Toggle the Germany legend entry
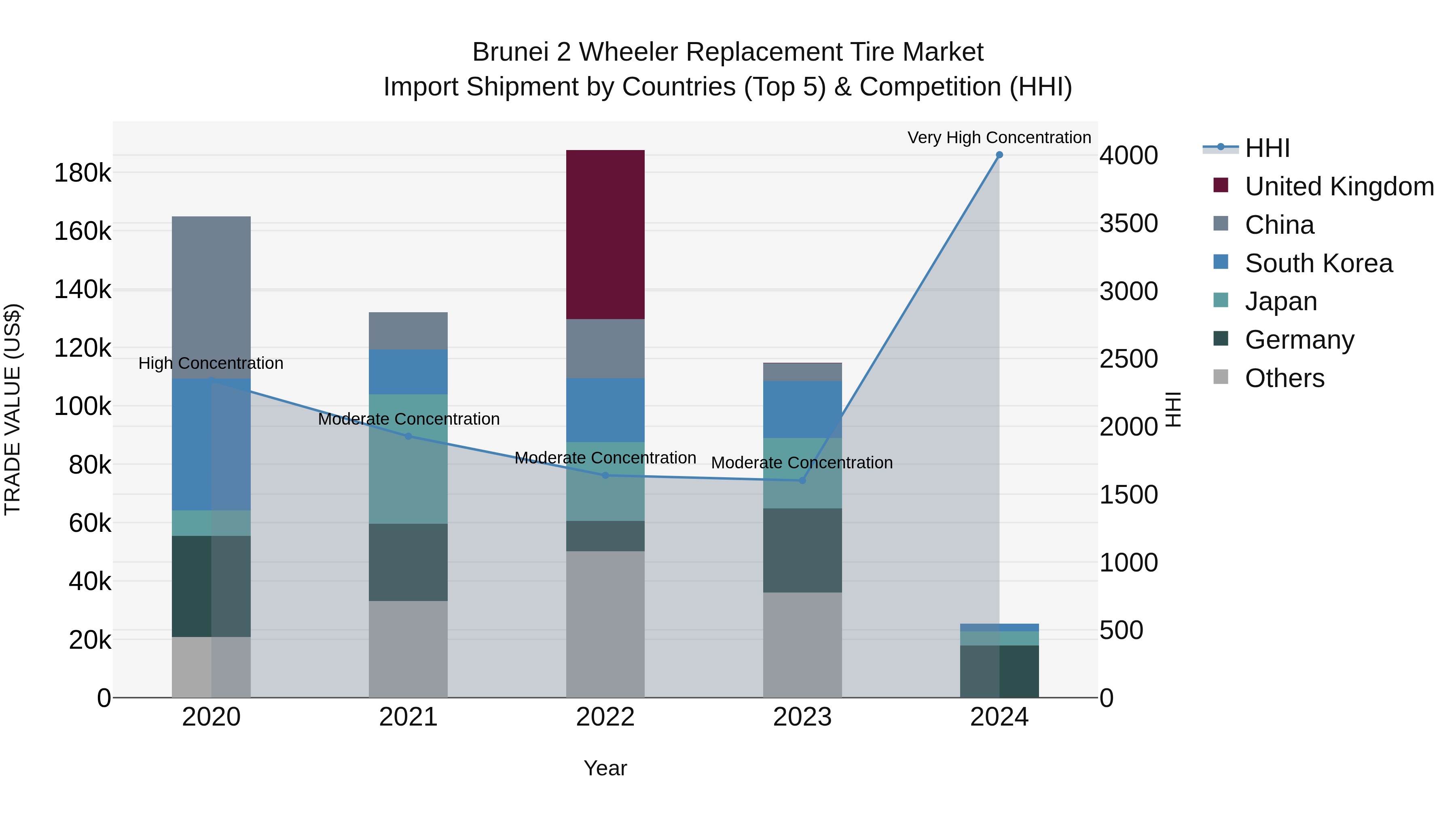 (x=1284, y=339)
